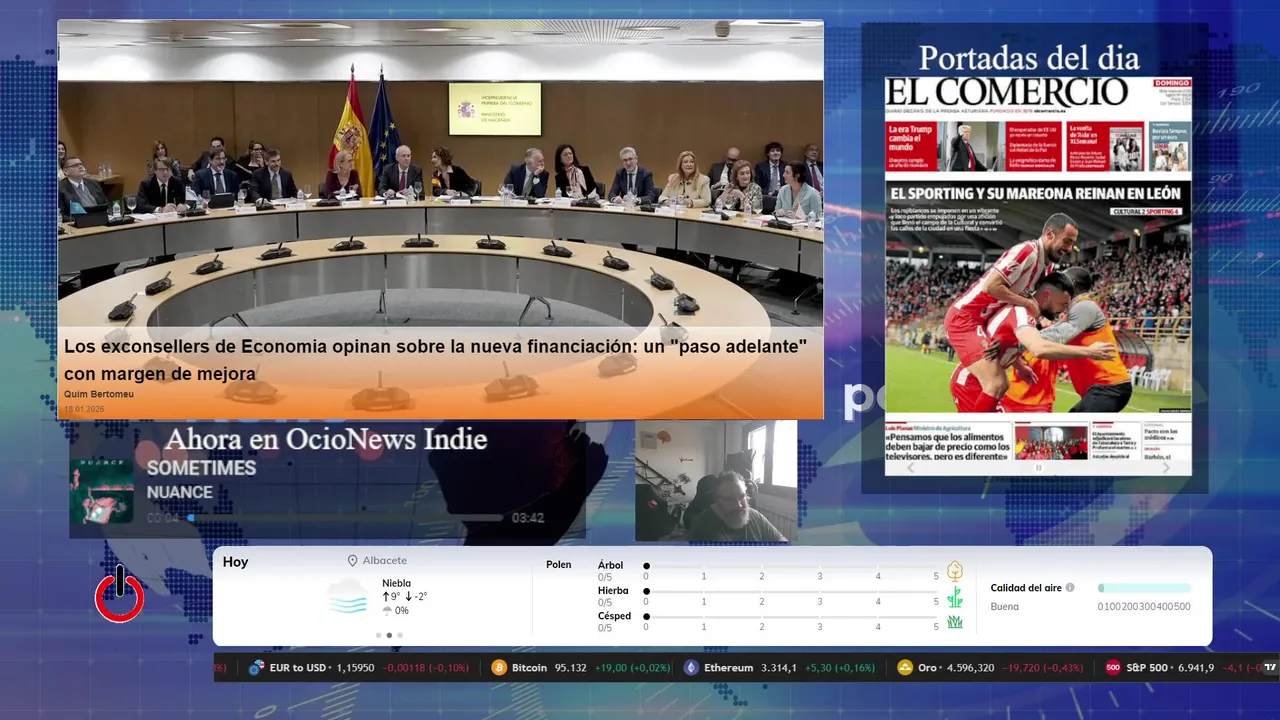Click the air quality index bar
The image size is (1280, 720).
coord(1144,588)
